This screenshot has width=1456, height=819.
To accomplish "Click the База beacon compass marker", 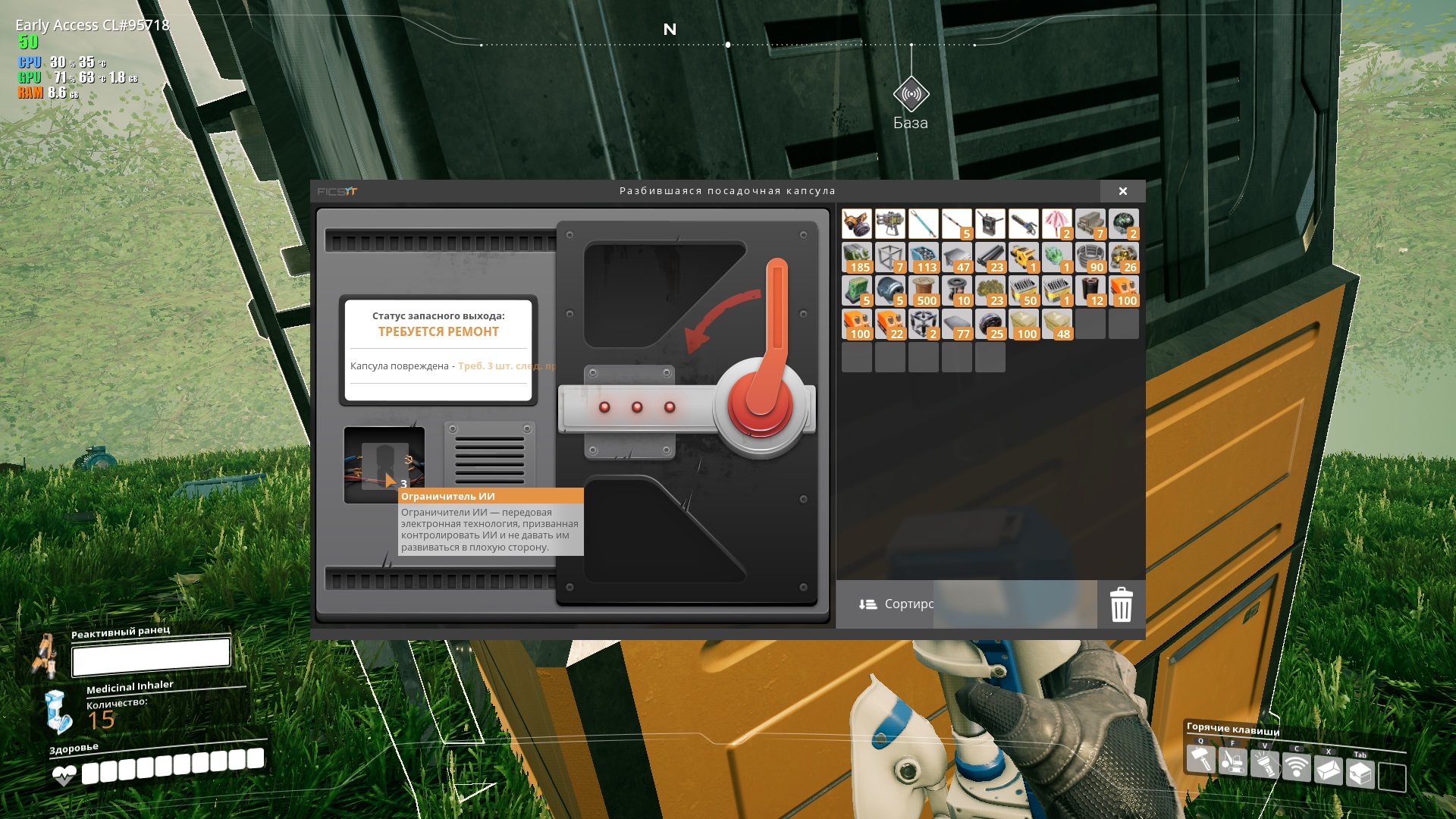I will tap(911, 95).
